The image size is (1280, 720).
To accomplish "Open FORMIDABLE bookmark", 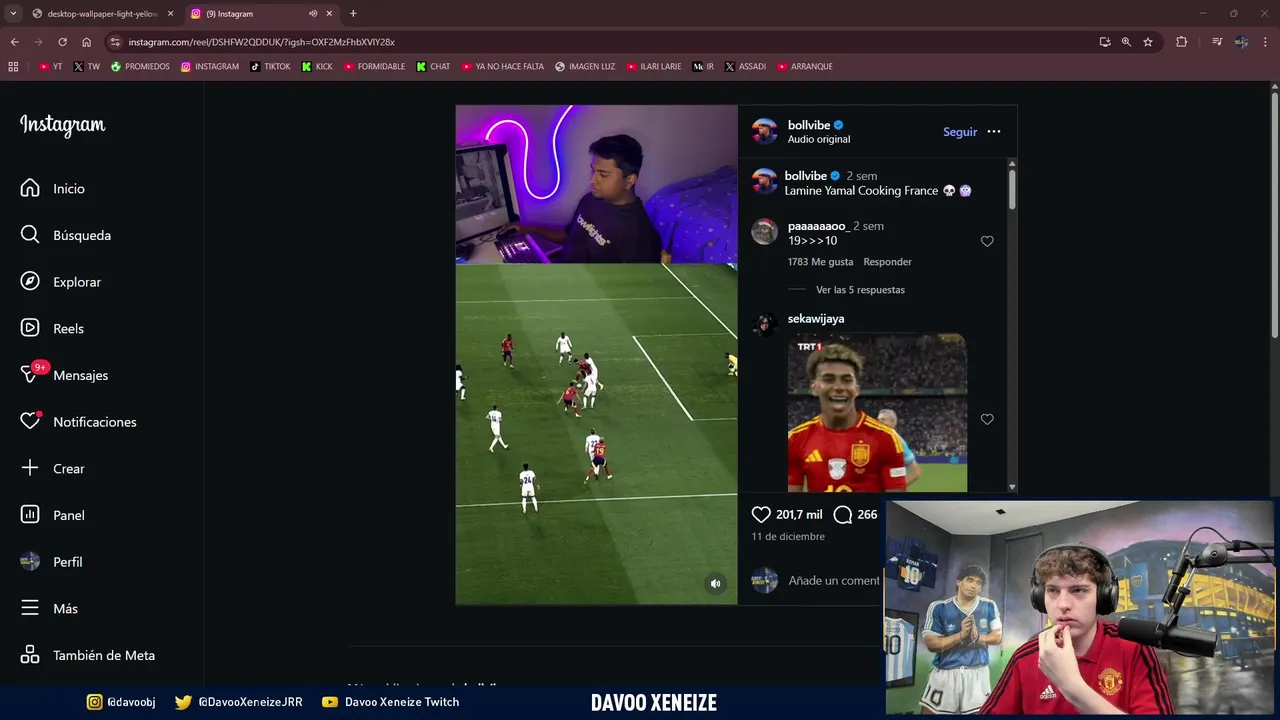I will pyautogui.click(x=375, y=67).
